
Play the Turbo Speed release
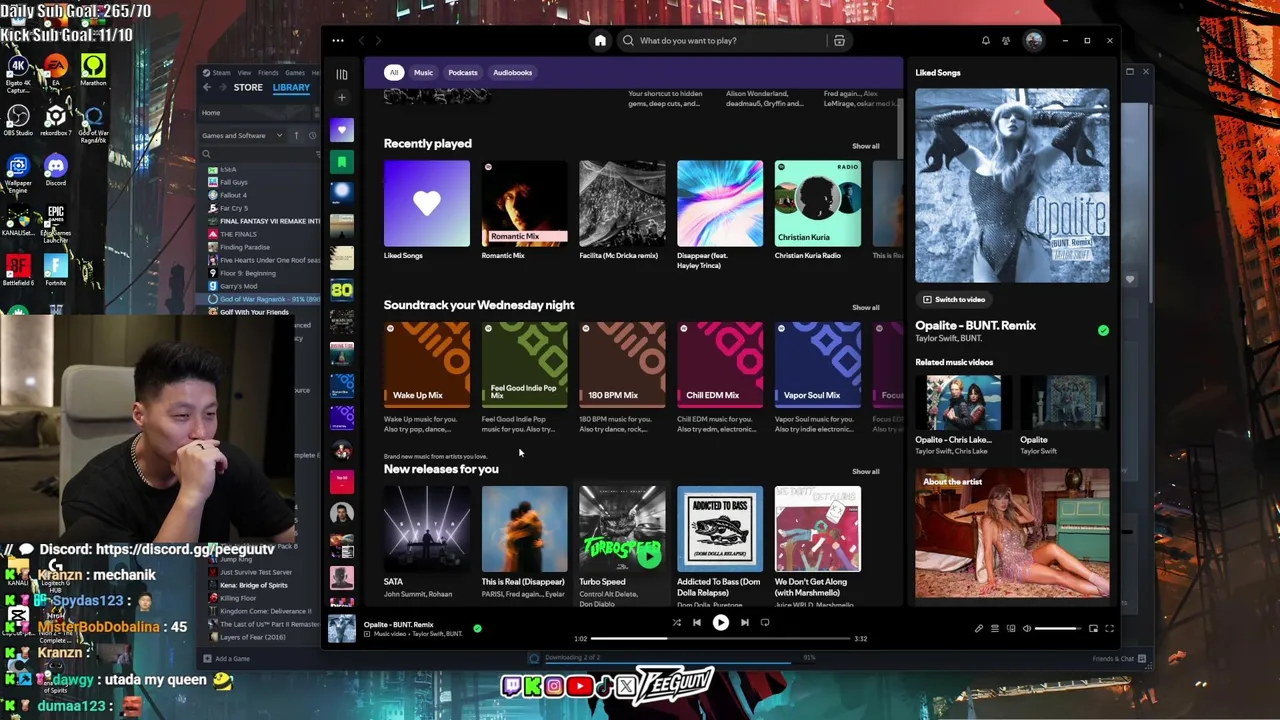click(x=649, y=555)
